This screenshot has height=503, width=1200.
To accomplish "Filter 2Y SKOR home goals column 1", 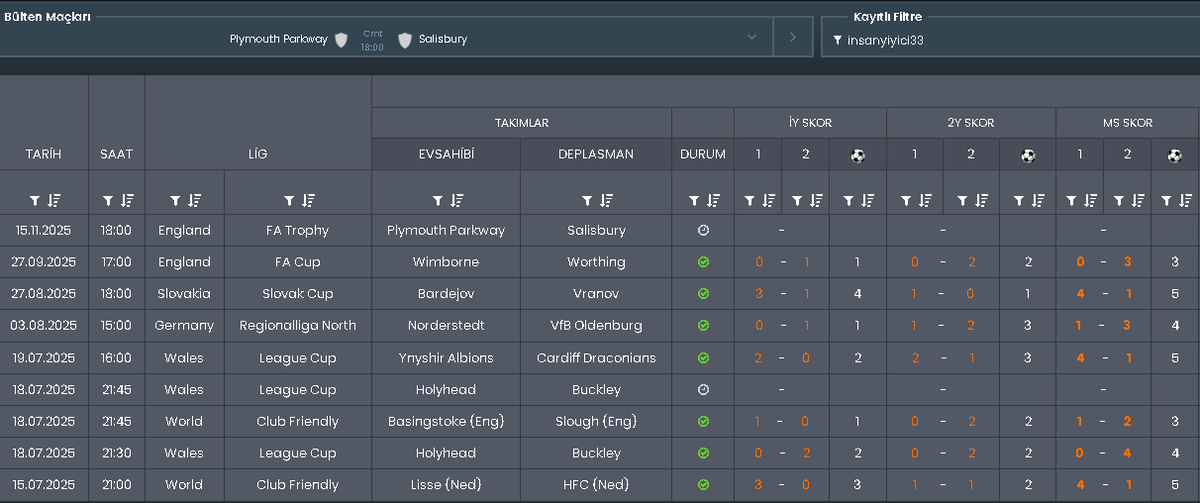I will tap(906, 200).
